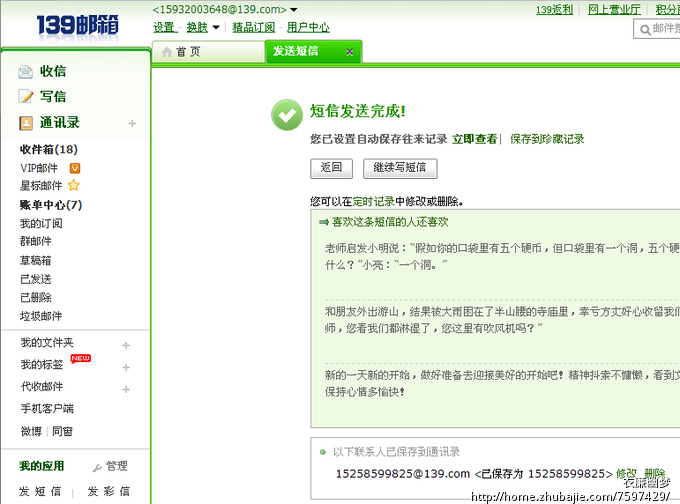680x504 pixels.
Task: Open 已发送 sent folder
Action: [36, 279]
